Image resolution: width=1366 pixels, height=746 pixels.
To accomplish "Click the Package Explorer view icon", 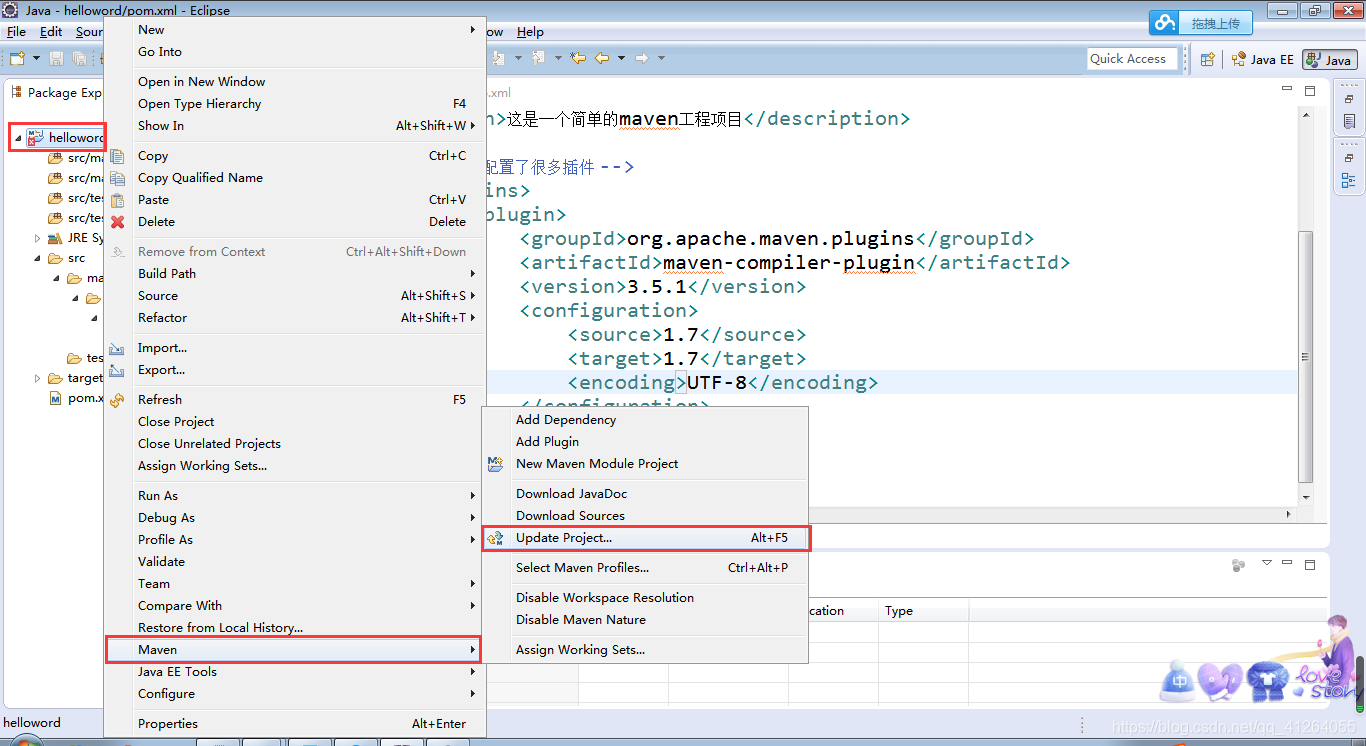I will tap(16, 92).
